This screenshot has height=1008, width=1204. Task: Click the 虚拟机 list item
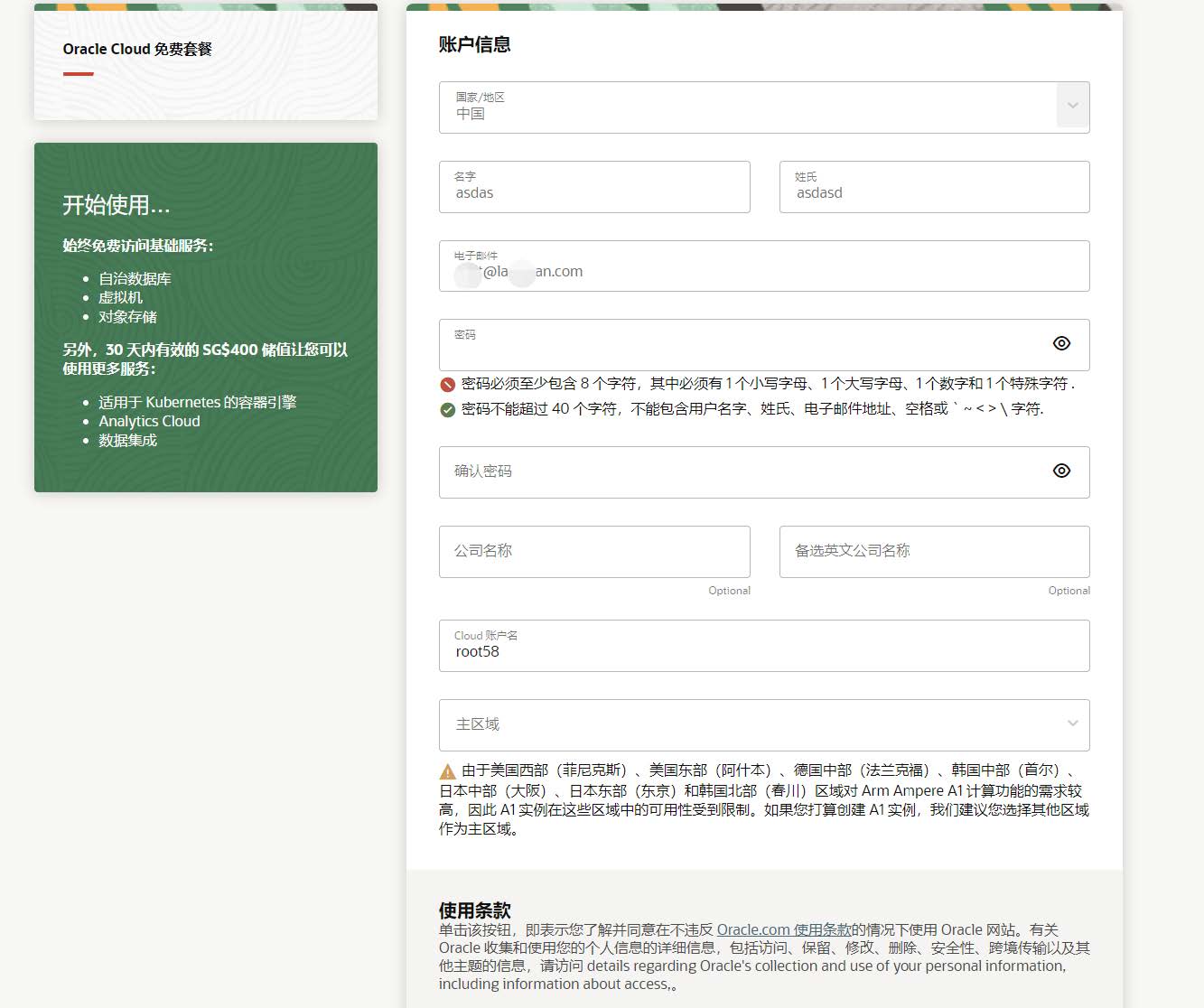(120, 298)
